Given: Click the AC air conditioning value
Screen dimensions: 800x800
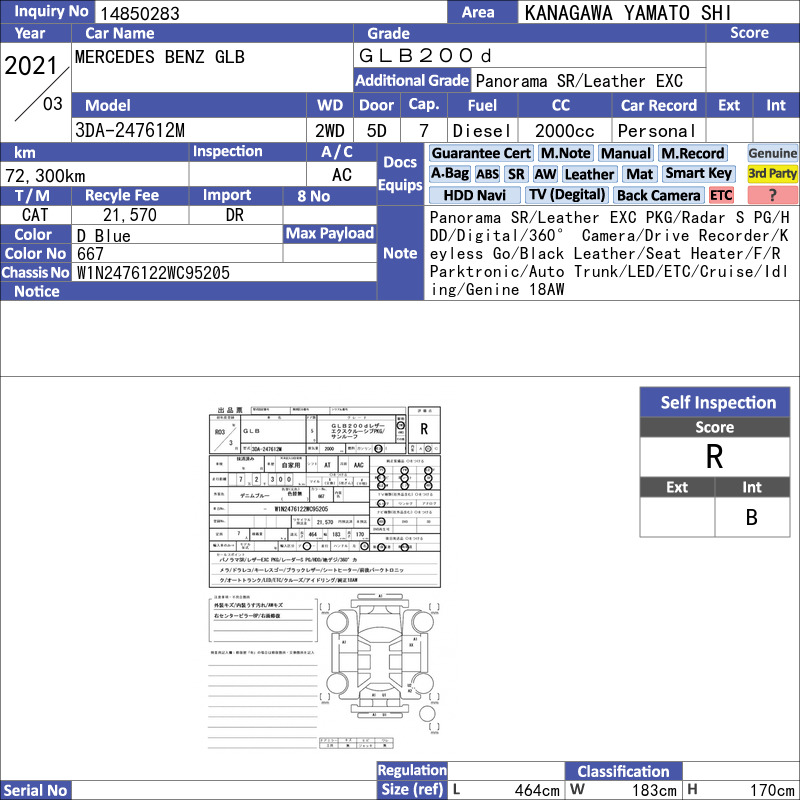Looking at the screenshot, I should (342, 175).
